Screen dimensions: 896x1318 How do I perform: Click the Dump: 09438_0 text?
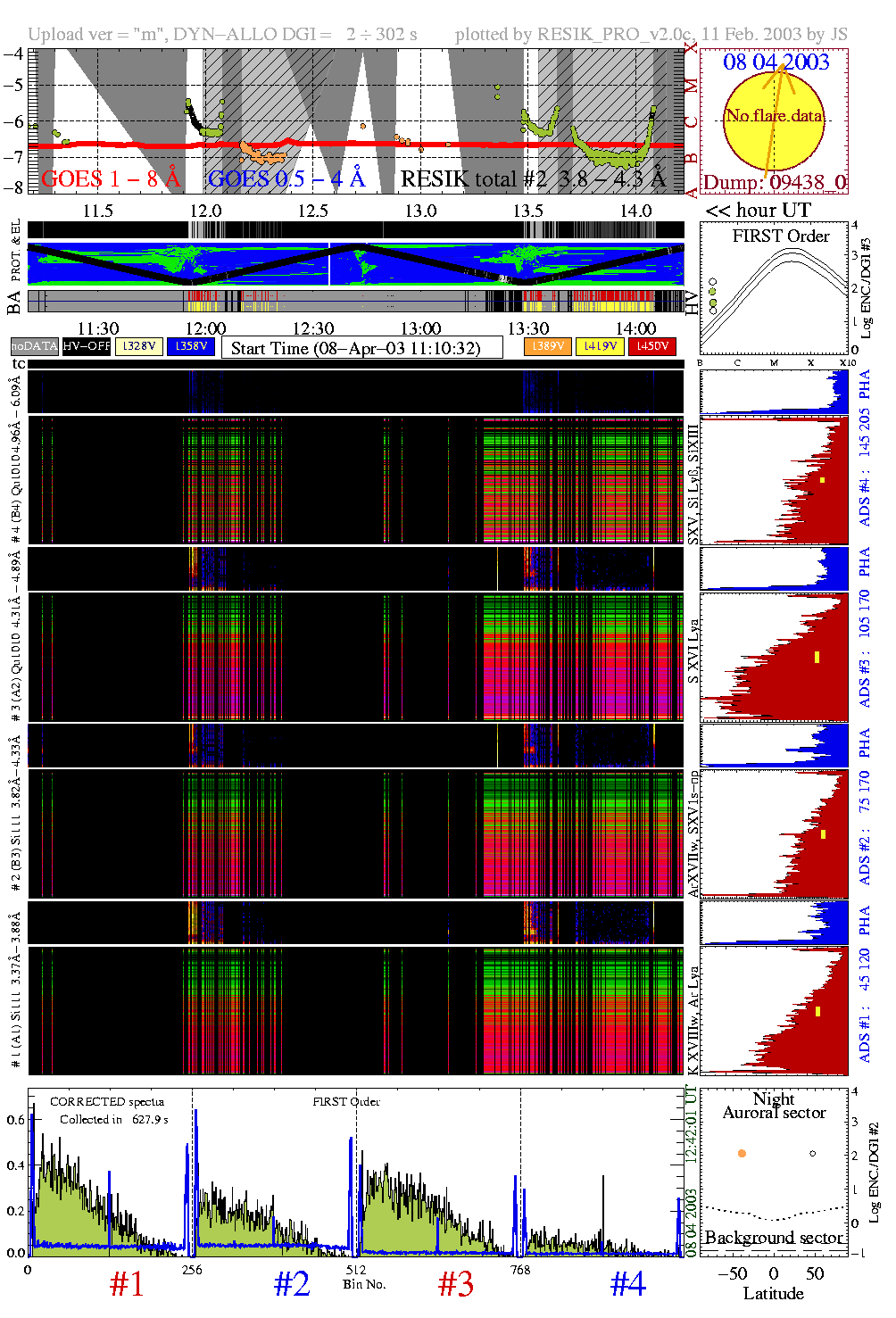coord(774,183)
